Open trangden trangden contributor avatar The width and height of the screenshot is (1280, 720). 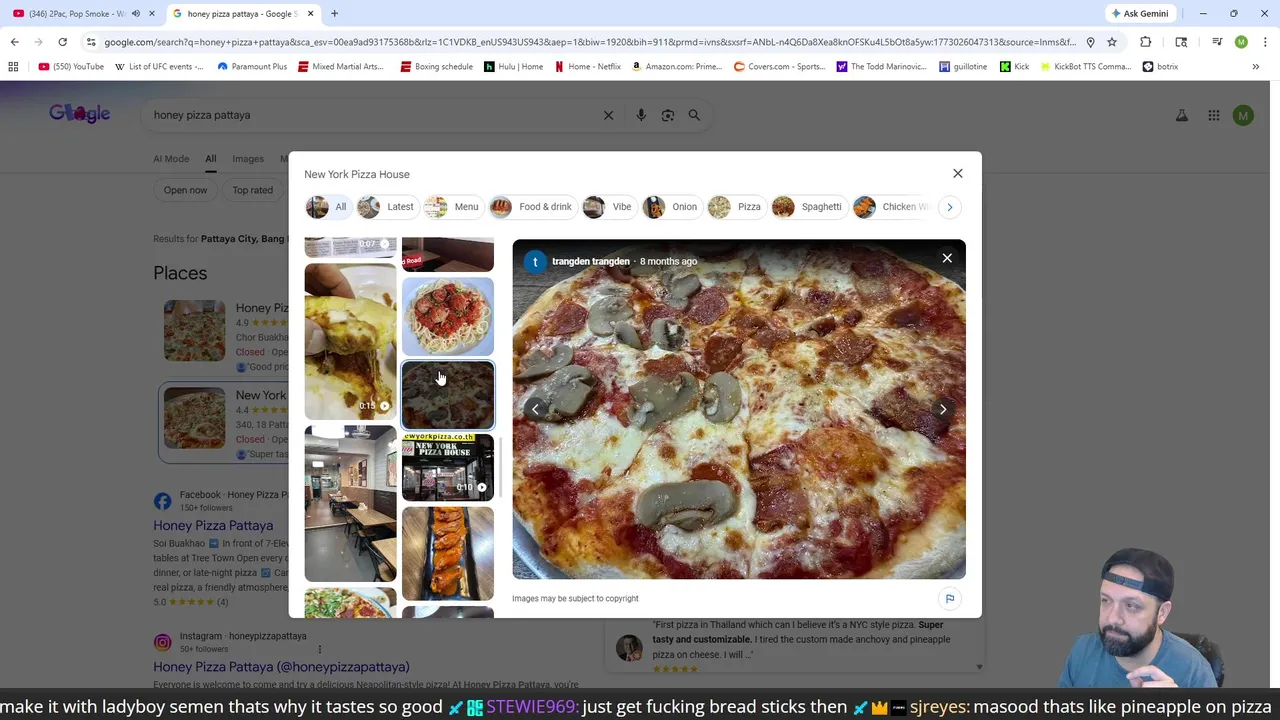pos(535,261)
